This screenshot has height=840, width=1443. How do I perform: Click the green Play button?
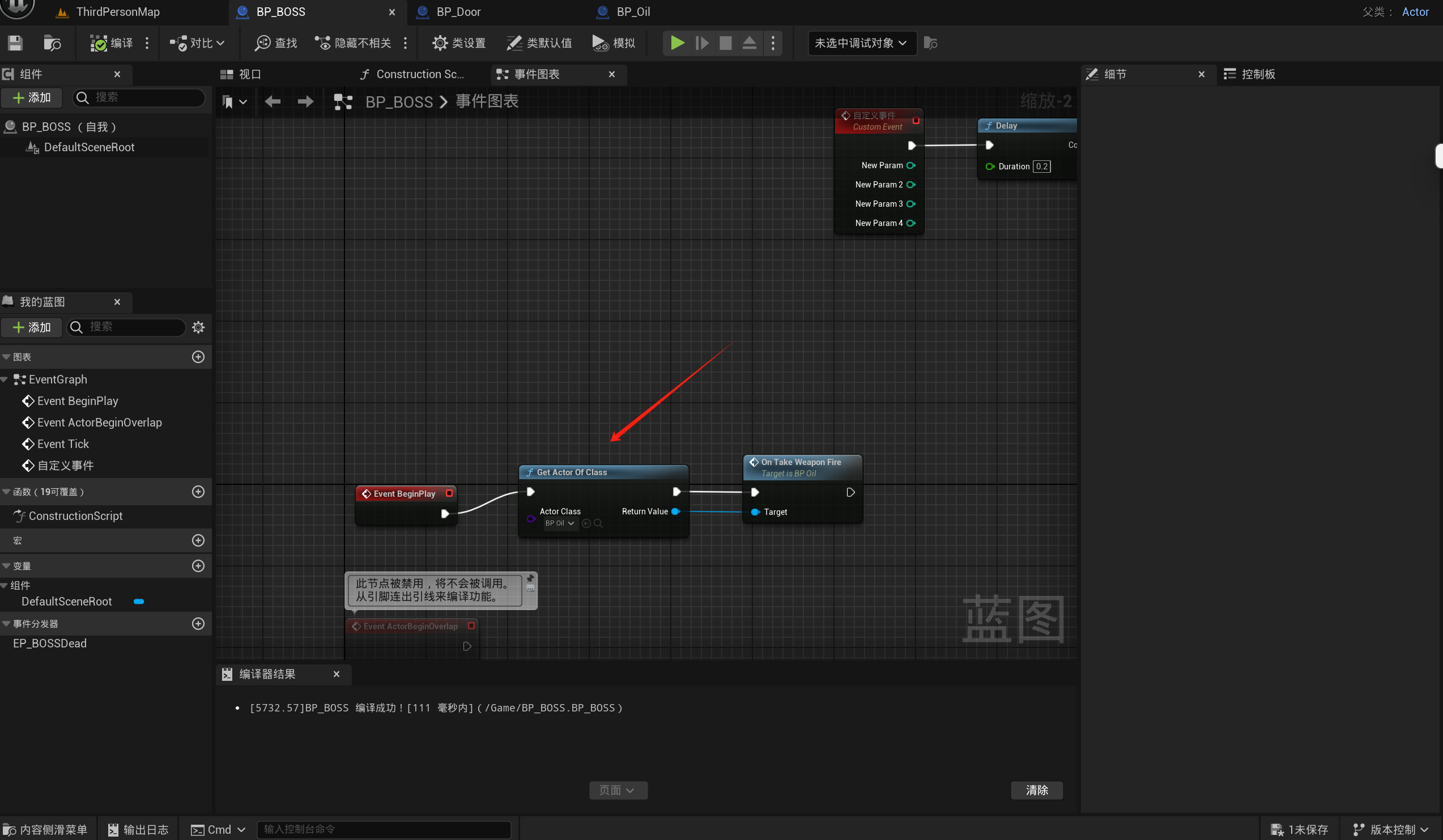677,43
